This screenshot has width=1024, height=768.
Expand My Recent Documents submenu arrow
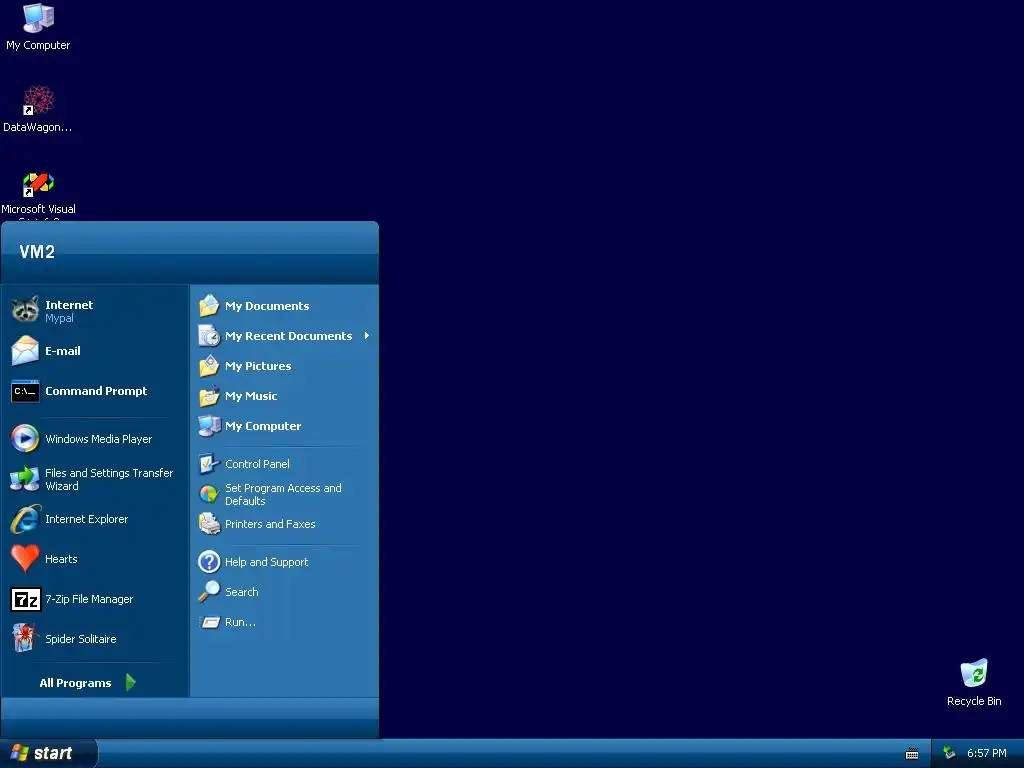click(367, 336)
